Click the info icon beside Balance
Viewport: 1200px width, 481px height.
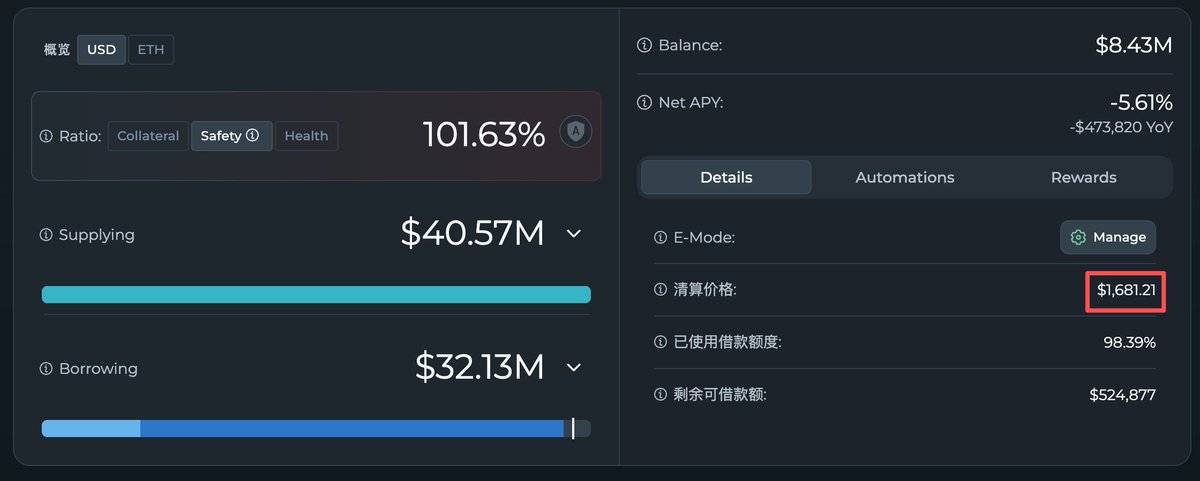[x=645, y=45]
